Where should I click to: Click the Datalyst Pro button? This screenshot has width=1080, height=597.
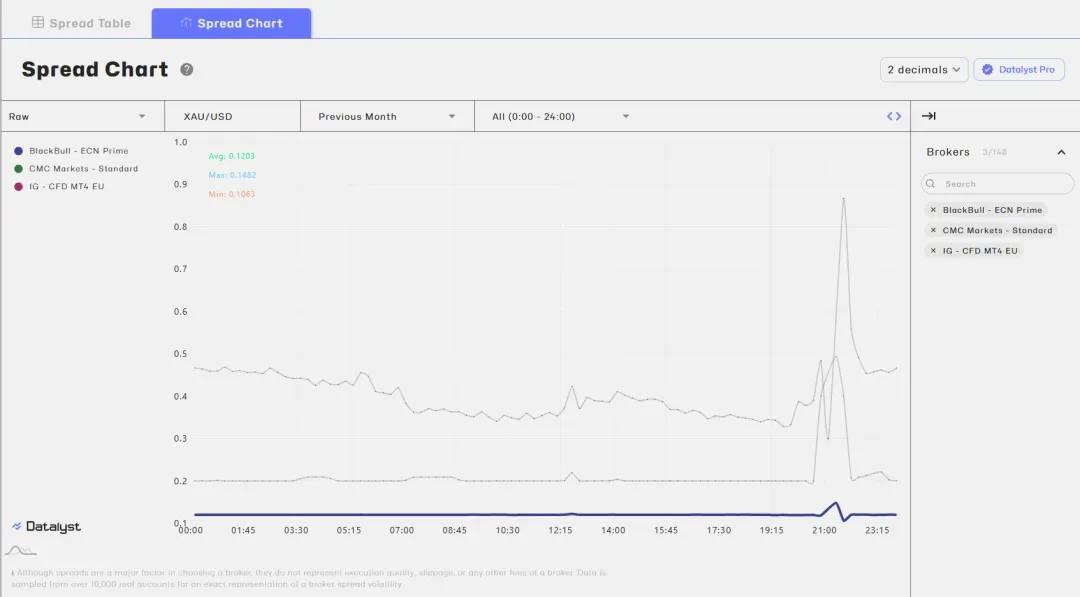click(1019, 70)
